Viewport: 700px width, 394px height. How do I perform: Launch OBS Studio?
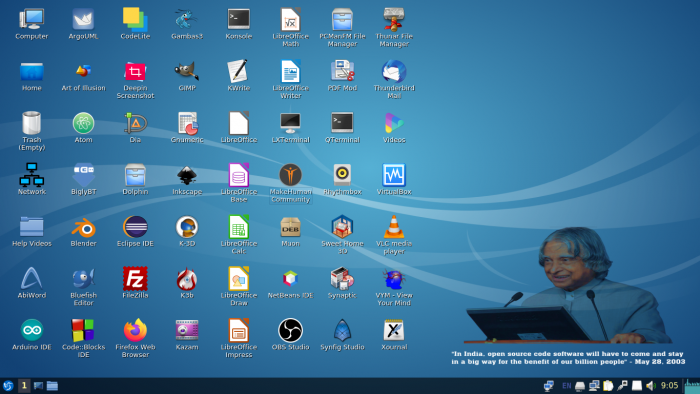pos(290,330)
